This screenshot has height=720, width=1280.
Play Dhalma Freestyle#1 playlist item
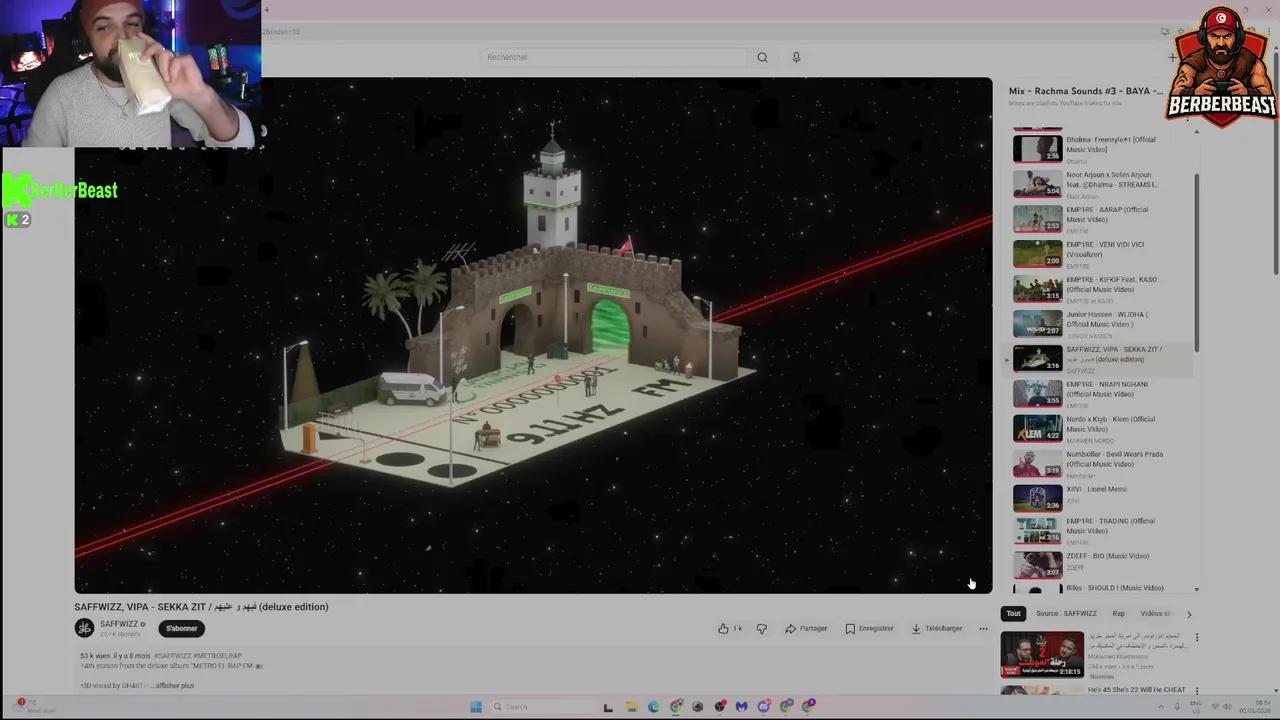[1100, 149]
